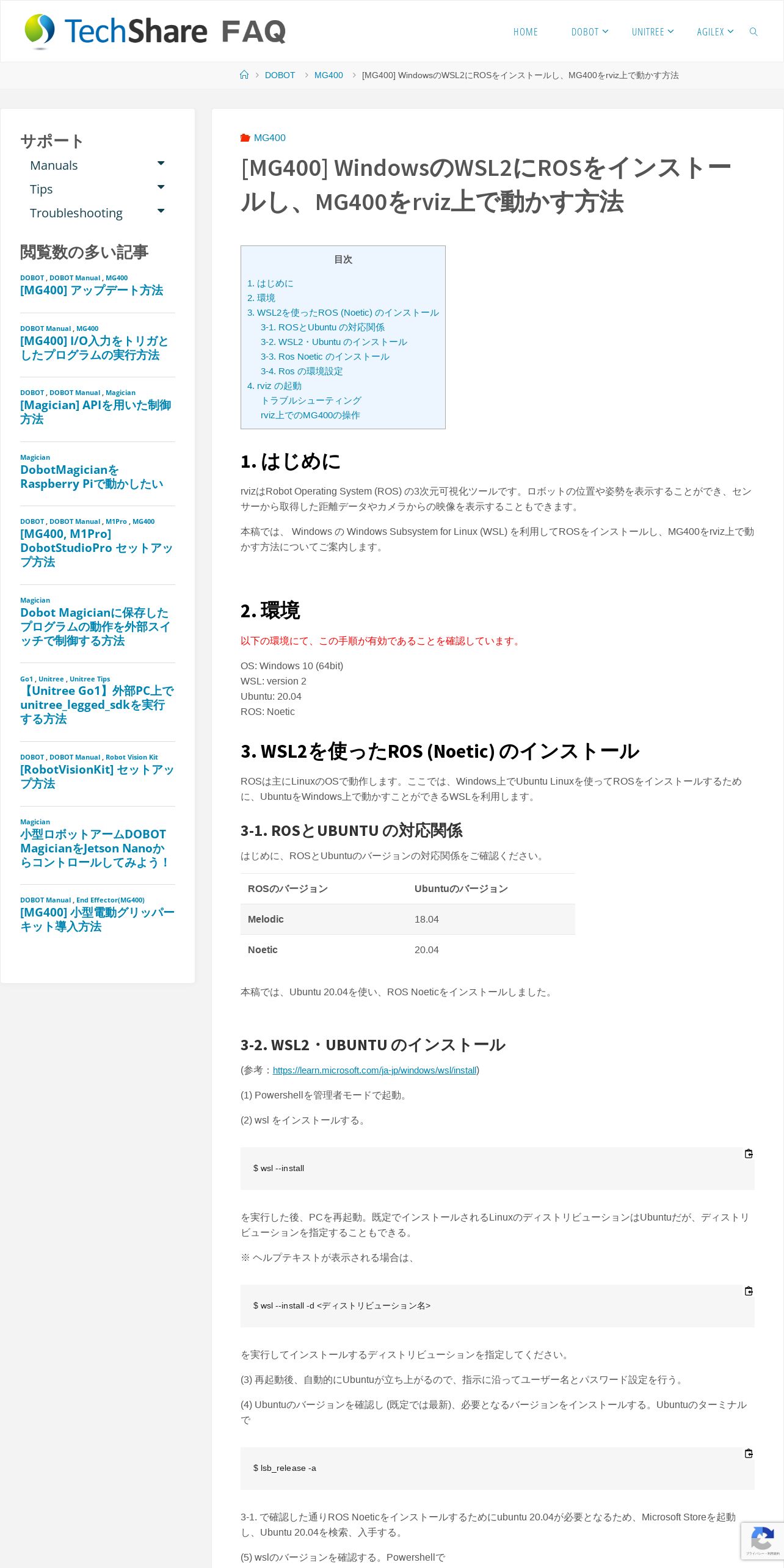The image size is (784, 1568).
Task: Click the TechShare FAQ logo
Action: (155, 31)
